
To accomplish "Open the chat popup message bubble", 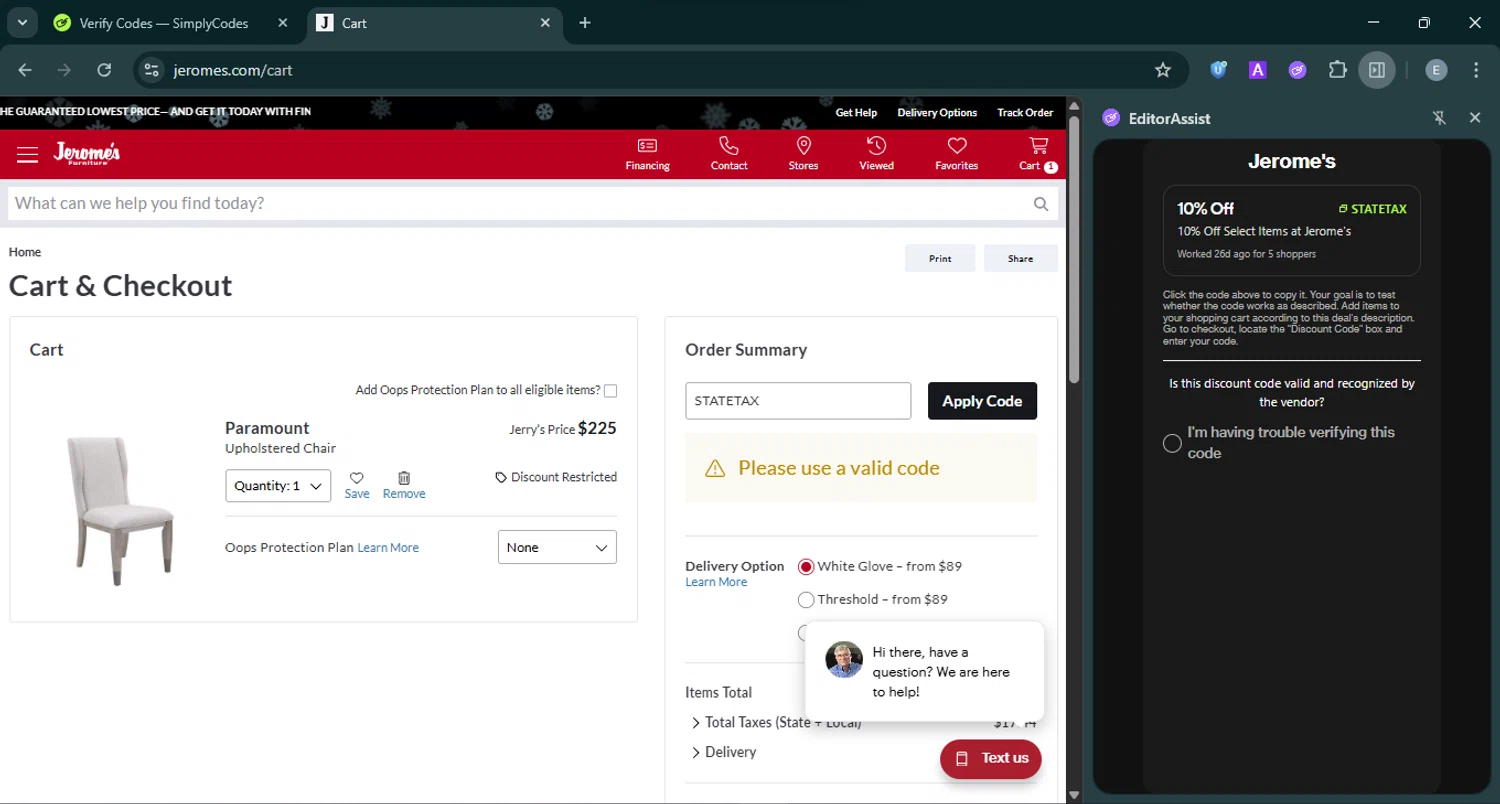I will (x=924, y=672).
